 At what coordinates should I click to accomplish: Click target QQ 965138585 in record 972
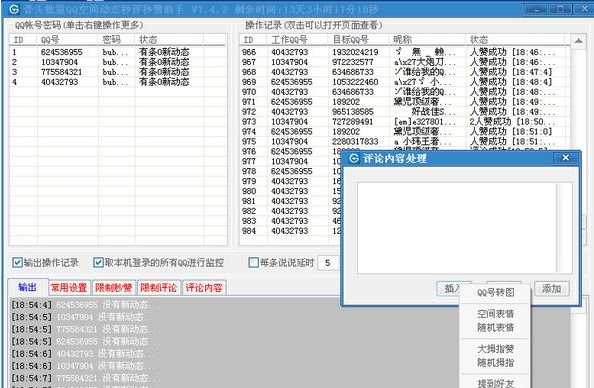point(353,112)
